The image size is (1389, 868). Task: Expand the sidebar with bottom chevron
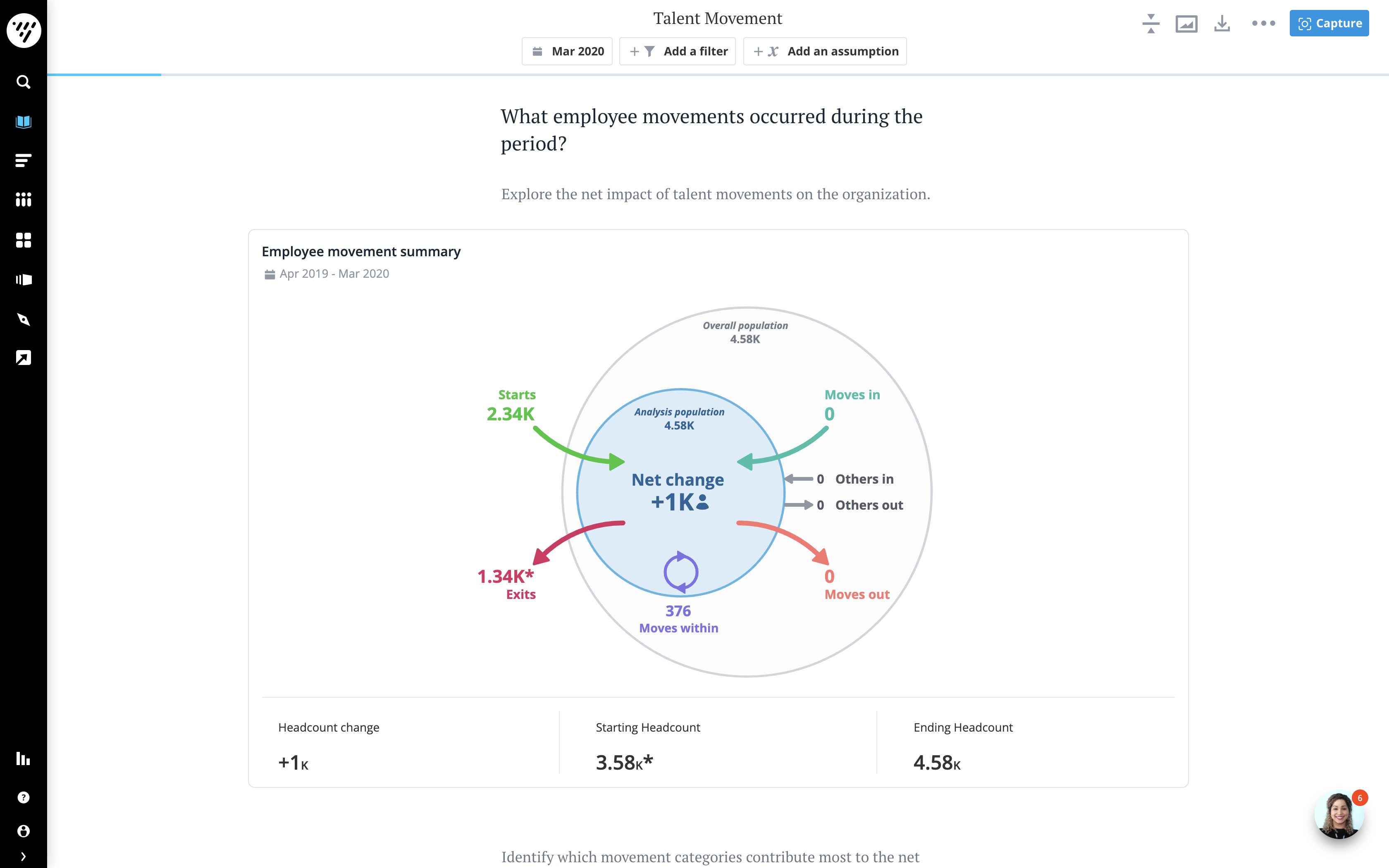click(23, 856)
